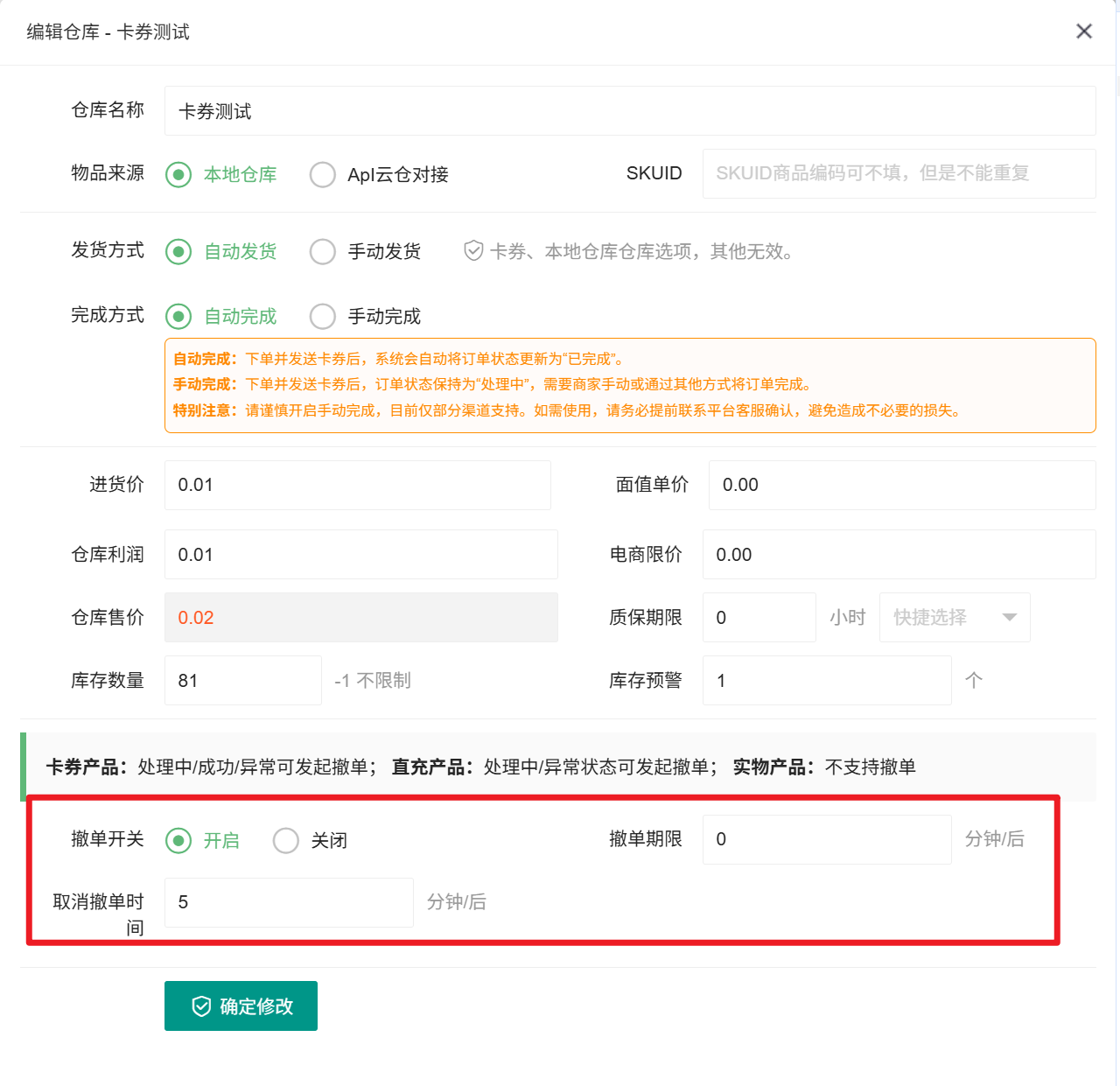The image size is (1120, 1086).
Task: Select 本地仓库 as item source
Action: click(178, 175)
